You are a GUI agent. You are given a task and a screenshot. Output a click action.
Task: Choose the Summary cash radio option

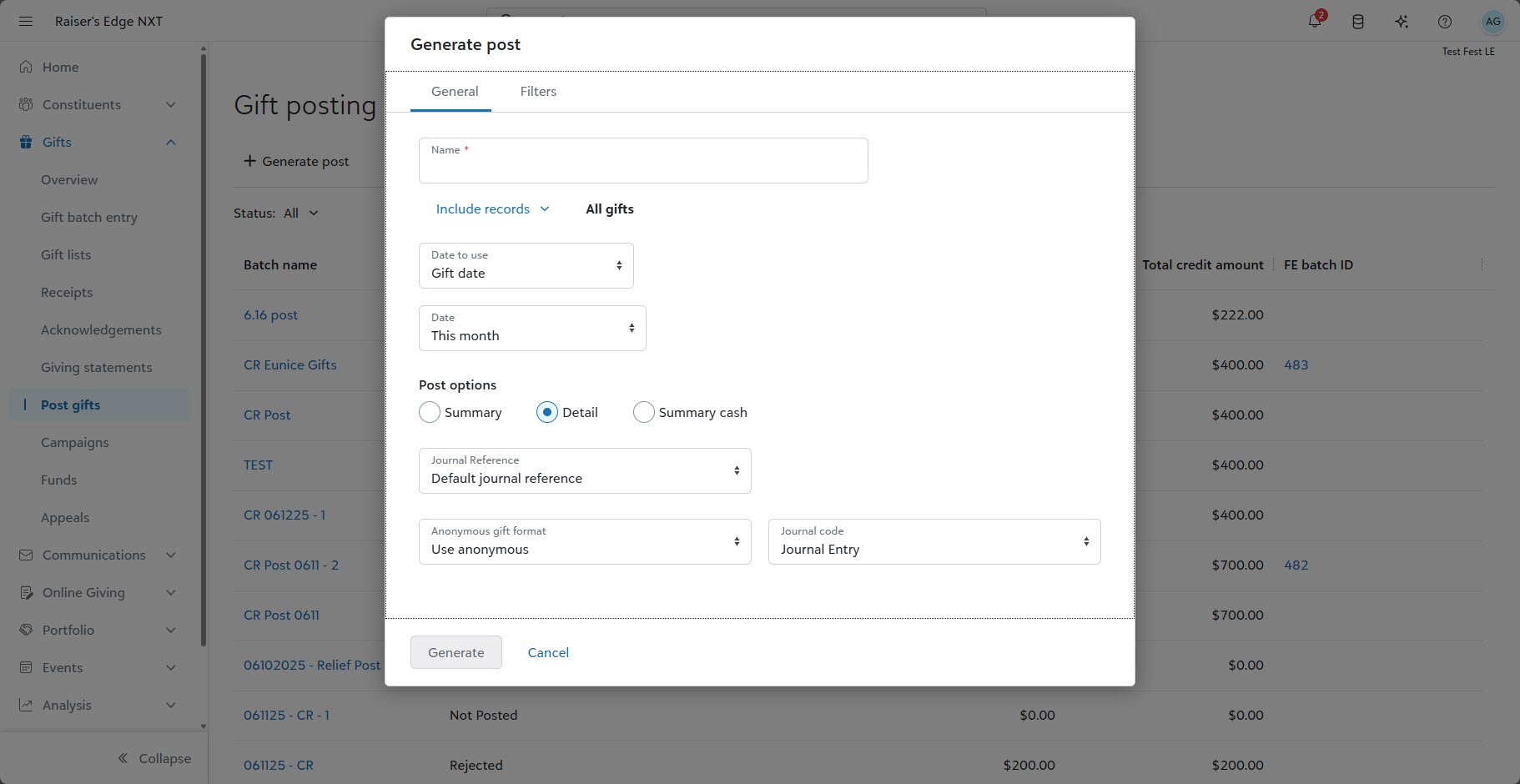[x=644, y=412]
